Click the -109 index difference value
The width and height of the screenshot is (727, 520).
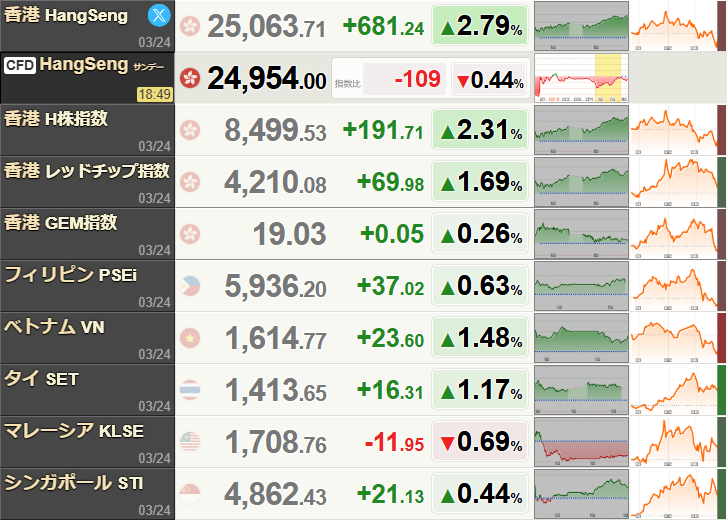pyautogui.click(x=417, y=79)
